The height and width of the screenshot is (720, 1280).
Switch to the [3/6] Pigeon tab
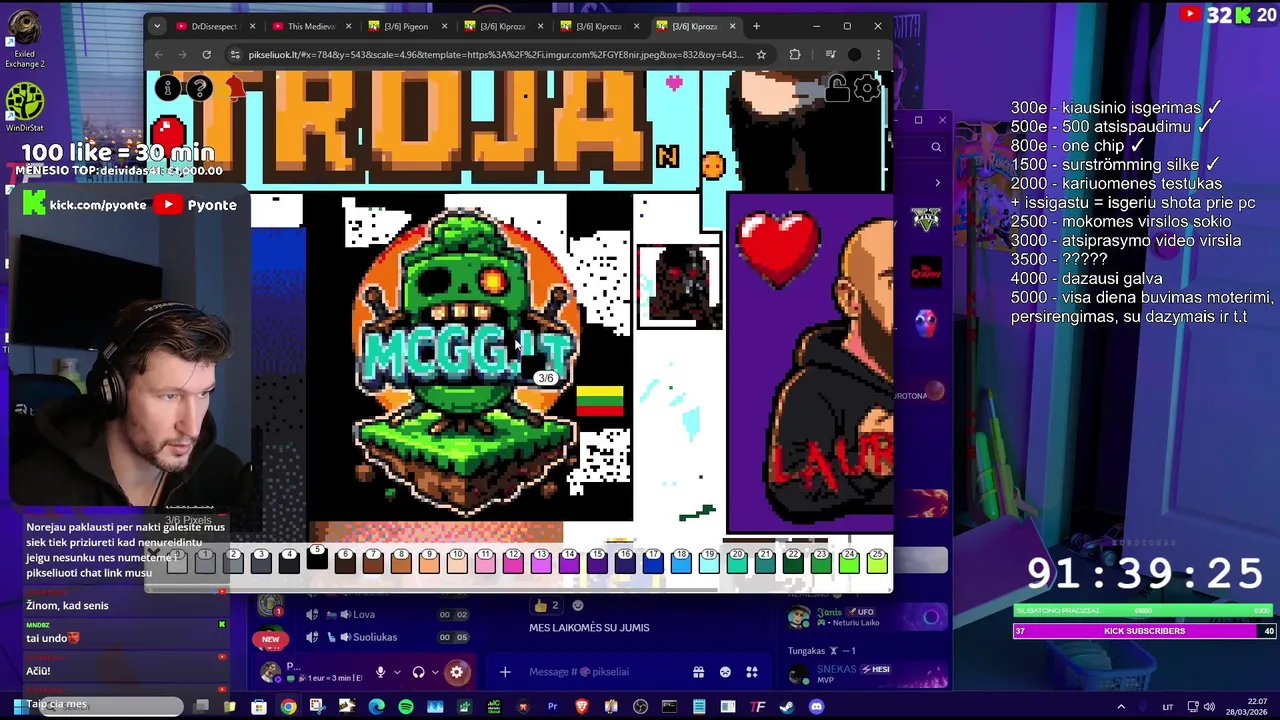(x=405, y=26)
